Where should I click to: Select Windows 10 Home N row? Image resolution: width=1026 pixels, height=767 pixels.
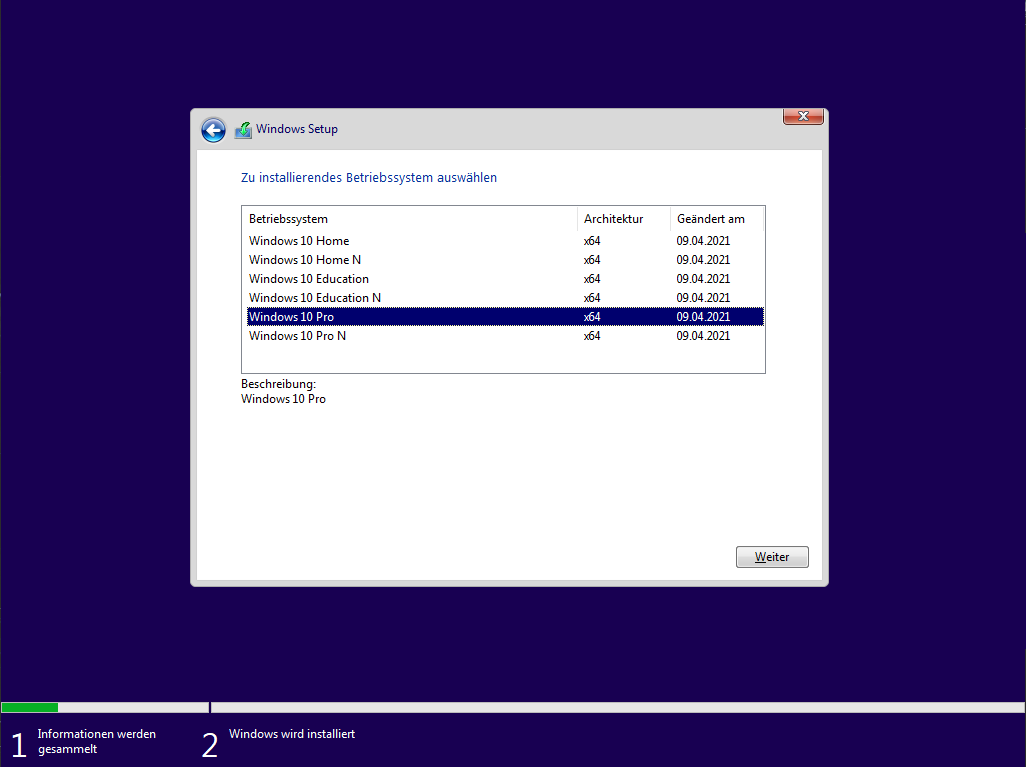pyautogui.click(x=505, y=260)
